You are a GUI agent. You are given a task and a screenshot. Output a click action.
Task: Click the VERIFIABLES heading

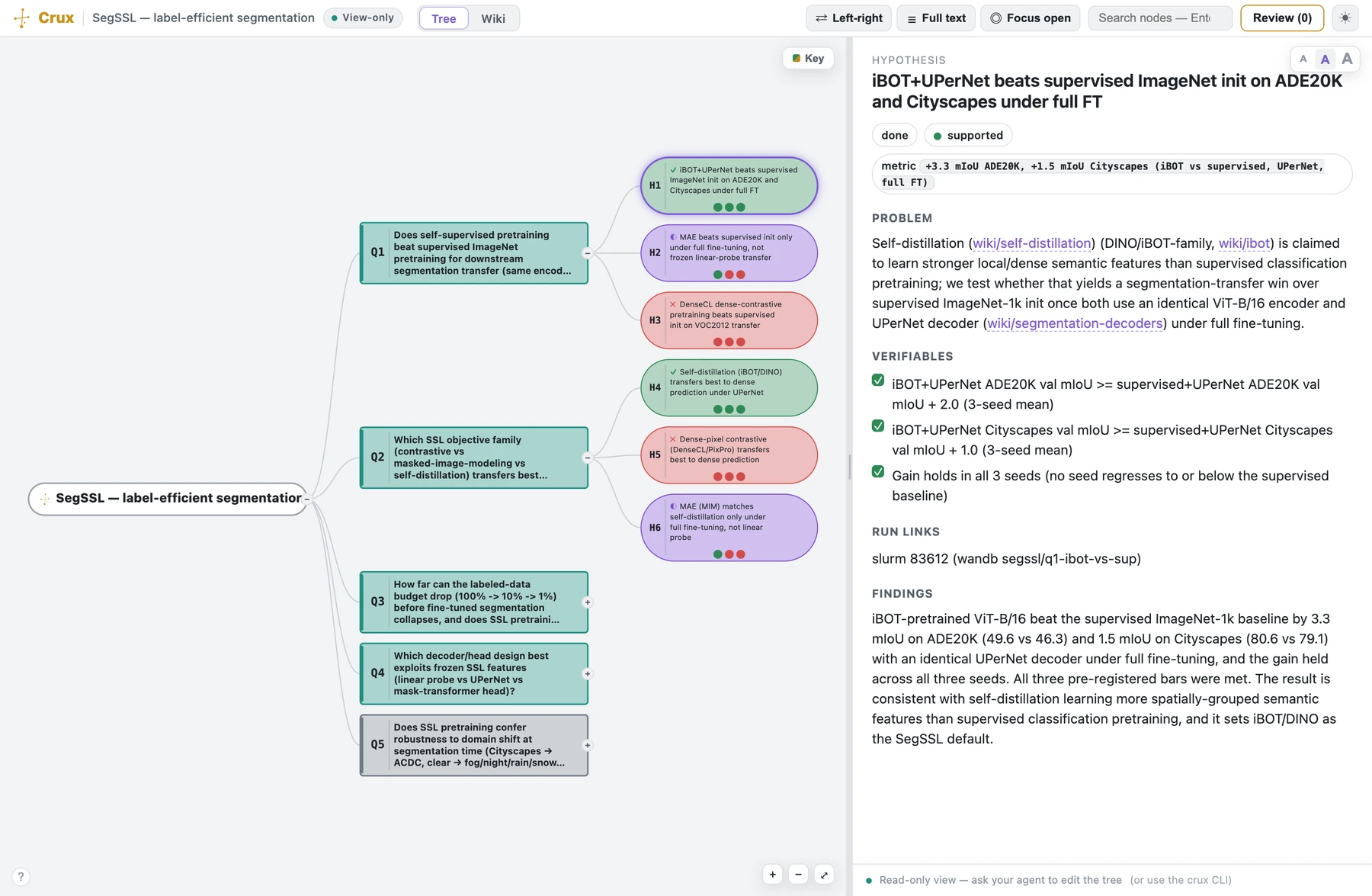click(x=912, y=356)
